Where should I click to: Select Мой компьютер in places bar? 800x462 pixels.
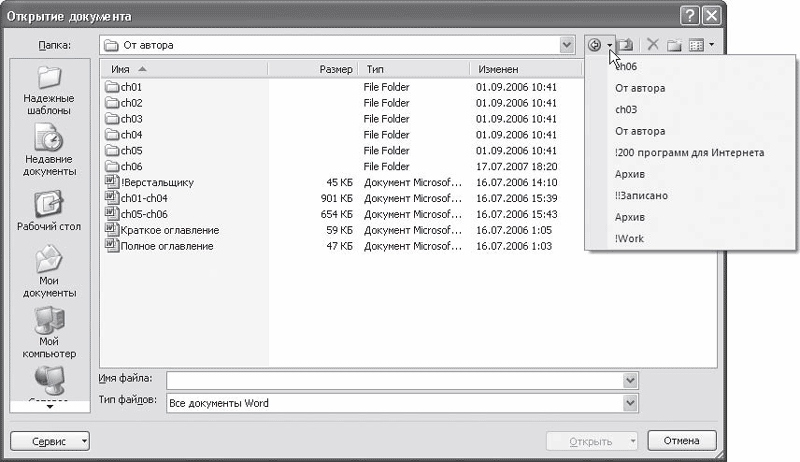pos(49,332)
